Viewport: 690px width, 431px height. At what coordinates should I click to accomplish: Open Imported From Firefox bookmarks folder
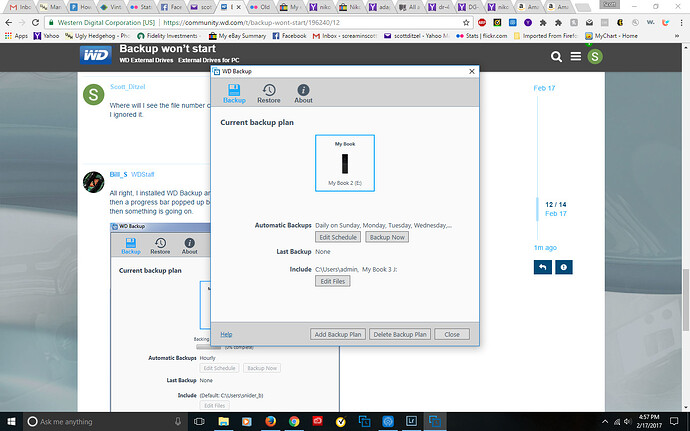click(x=545, y=36)
